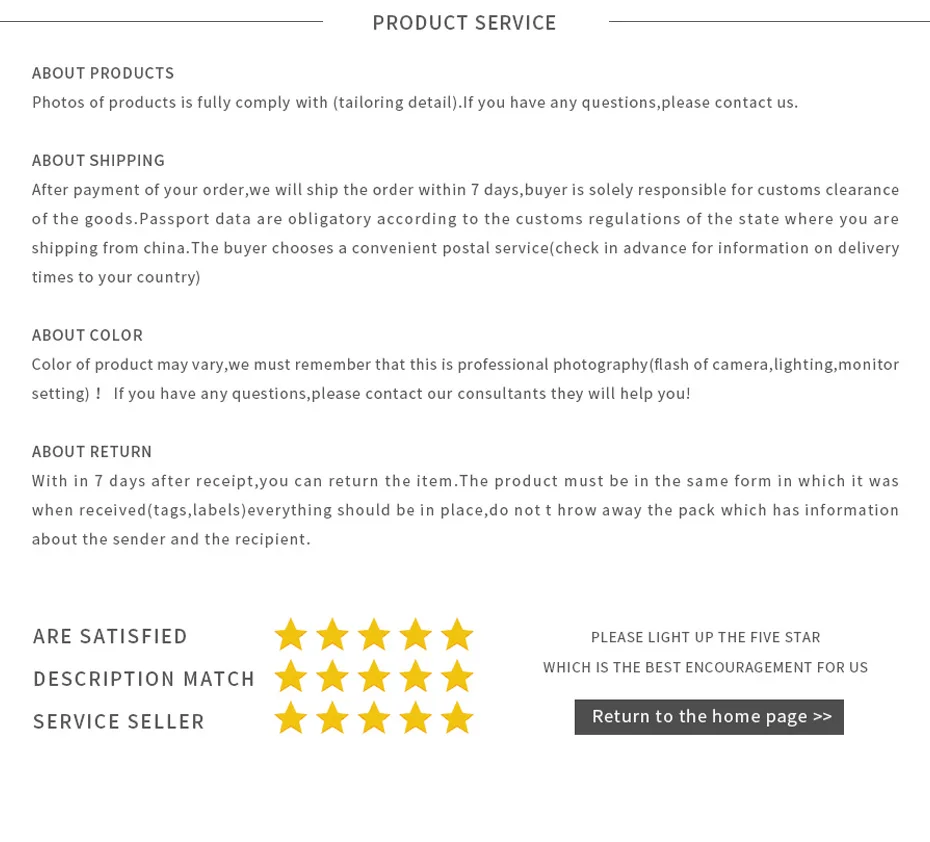Screen dimensions: 930x842
Task: Click fifth star in Description Match row
Action: (x=457, y=677)
